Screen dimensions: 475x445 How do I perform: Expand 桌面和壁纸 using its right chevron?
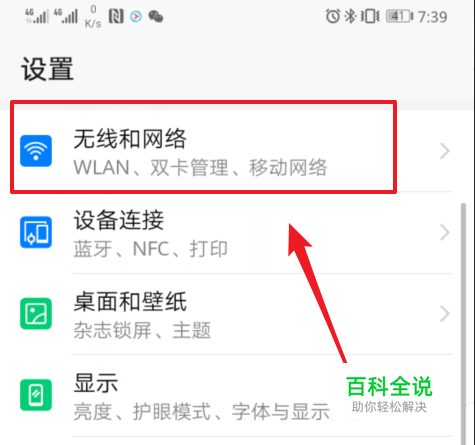pyautogui.click(x=445, y=314)
